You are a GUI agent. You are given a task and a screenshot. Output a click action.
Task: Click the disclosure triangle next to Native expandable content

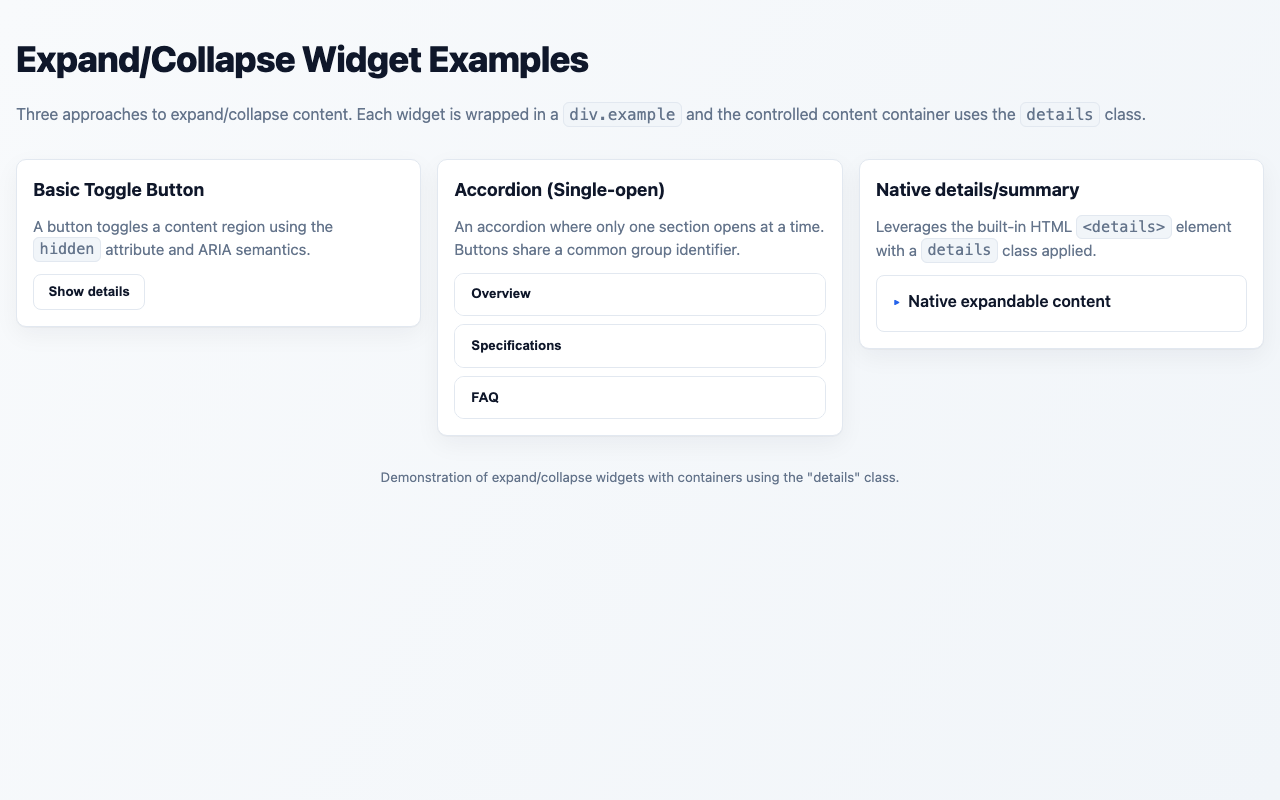click(x=897, y=302)
